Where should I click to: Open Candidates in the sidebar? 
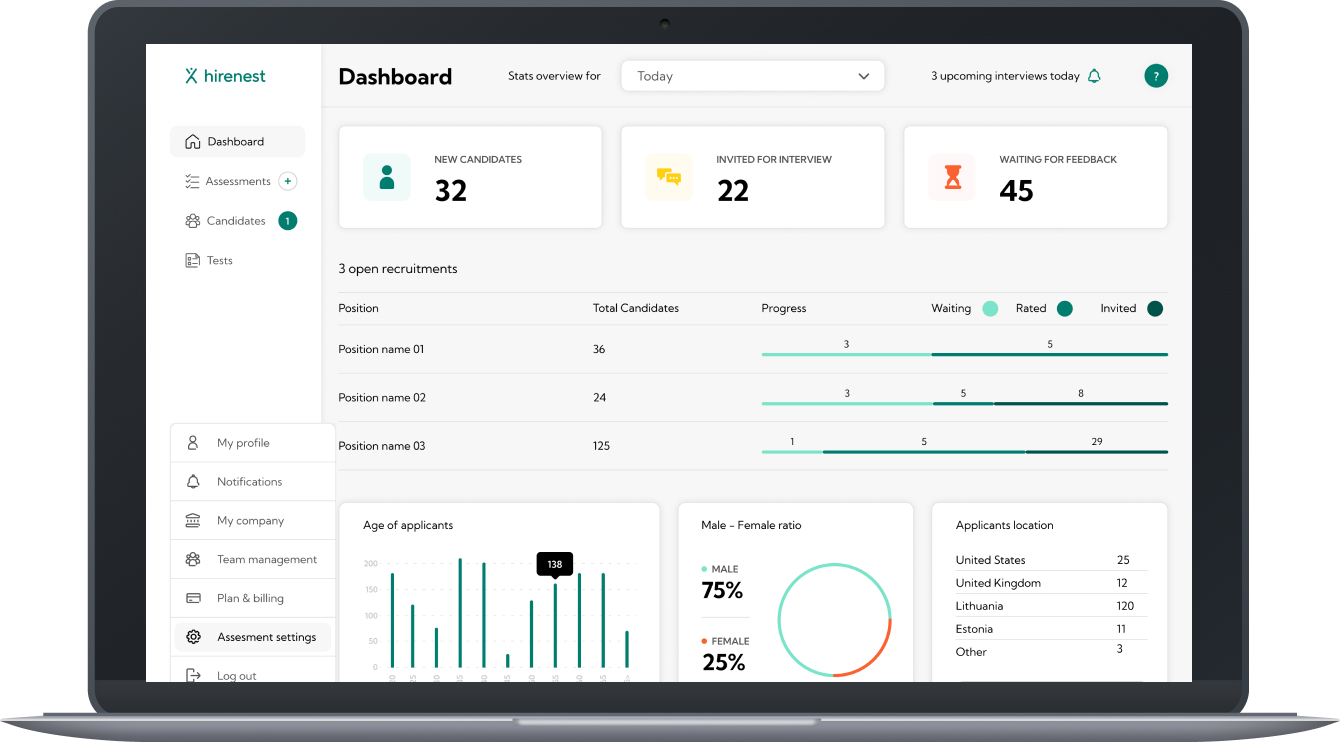[236, 221]
